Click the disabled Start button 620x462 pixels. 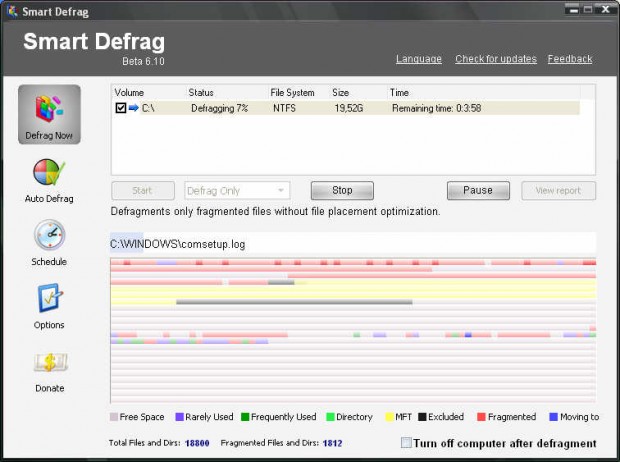point(143,191)
